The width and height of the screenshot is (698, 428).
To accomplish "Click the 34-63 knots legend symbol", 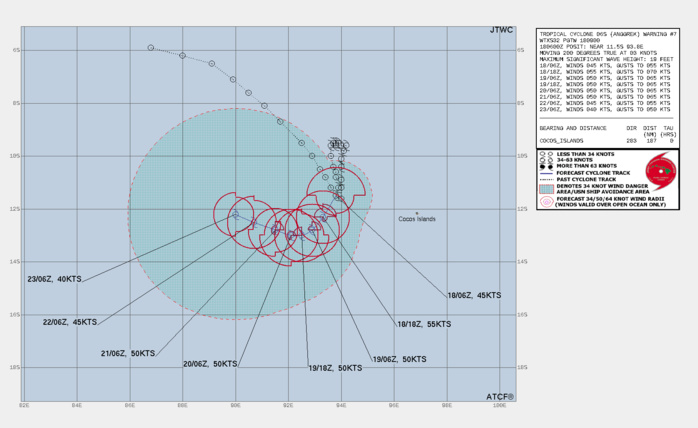I will pyautogui.click(x=543, y=160).
